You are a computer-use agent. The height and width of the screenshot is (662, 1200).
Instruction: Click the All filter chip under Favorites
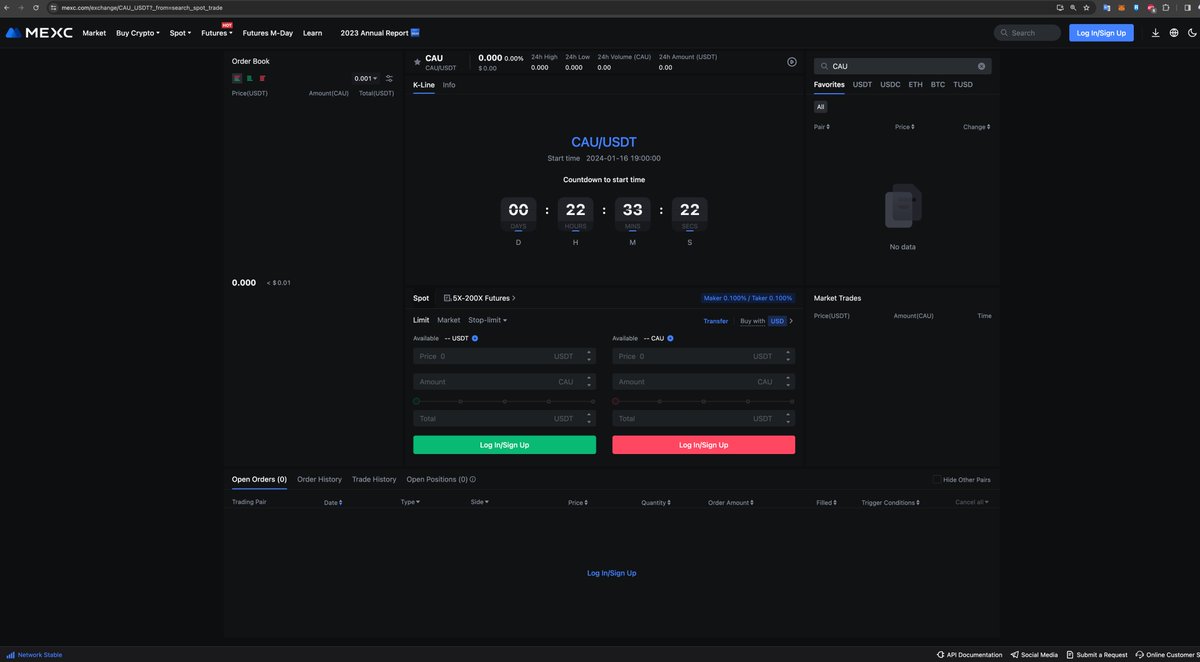[x=820, y=106]
